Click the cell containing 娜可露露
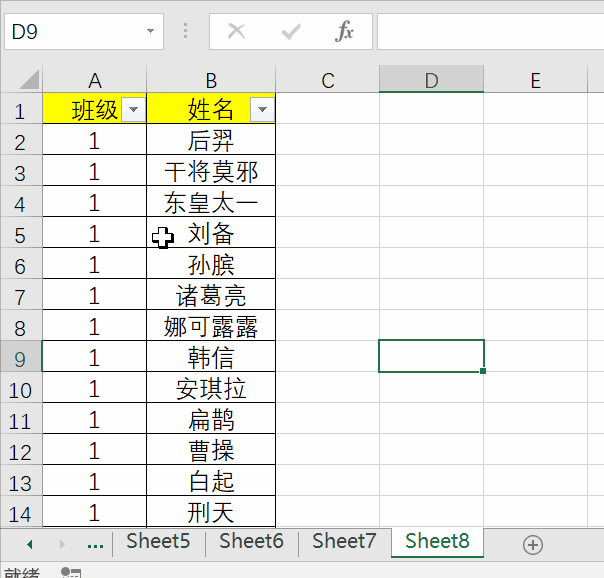The image size is (604, 578). coord(211,325)
